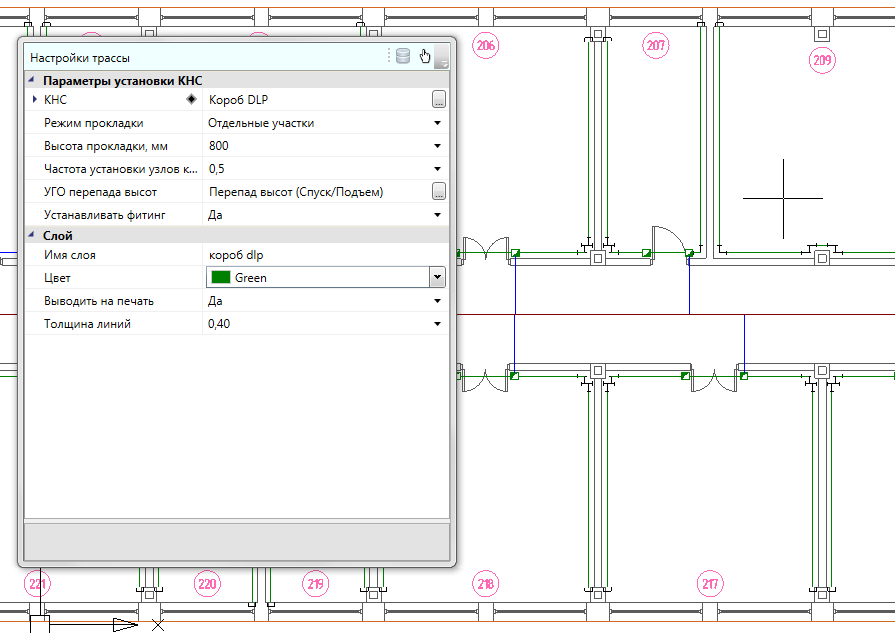The height and width of the screenshot is (633, 895).
Task: Expand the КНС property row
Action: tap(35, 99)
